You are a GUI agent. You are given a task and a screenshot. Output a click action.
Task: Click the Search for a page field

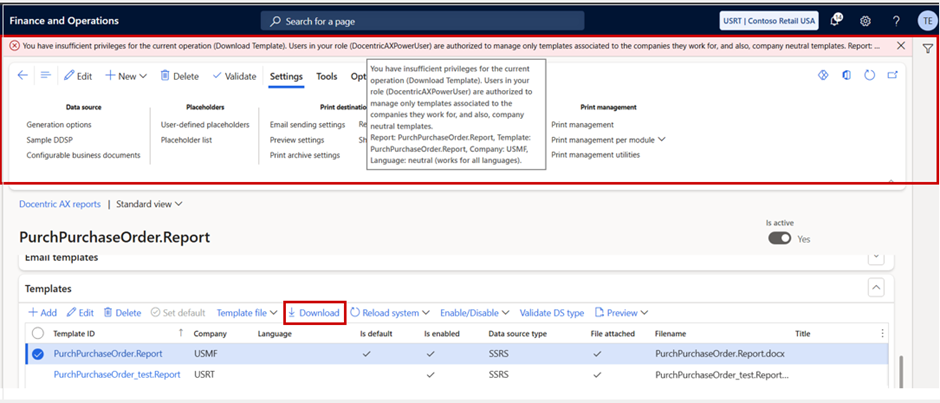[x=410, y=21]
